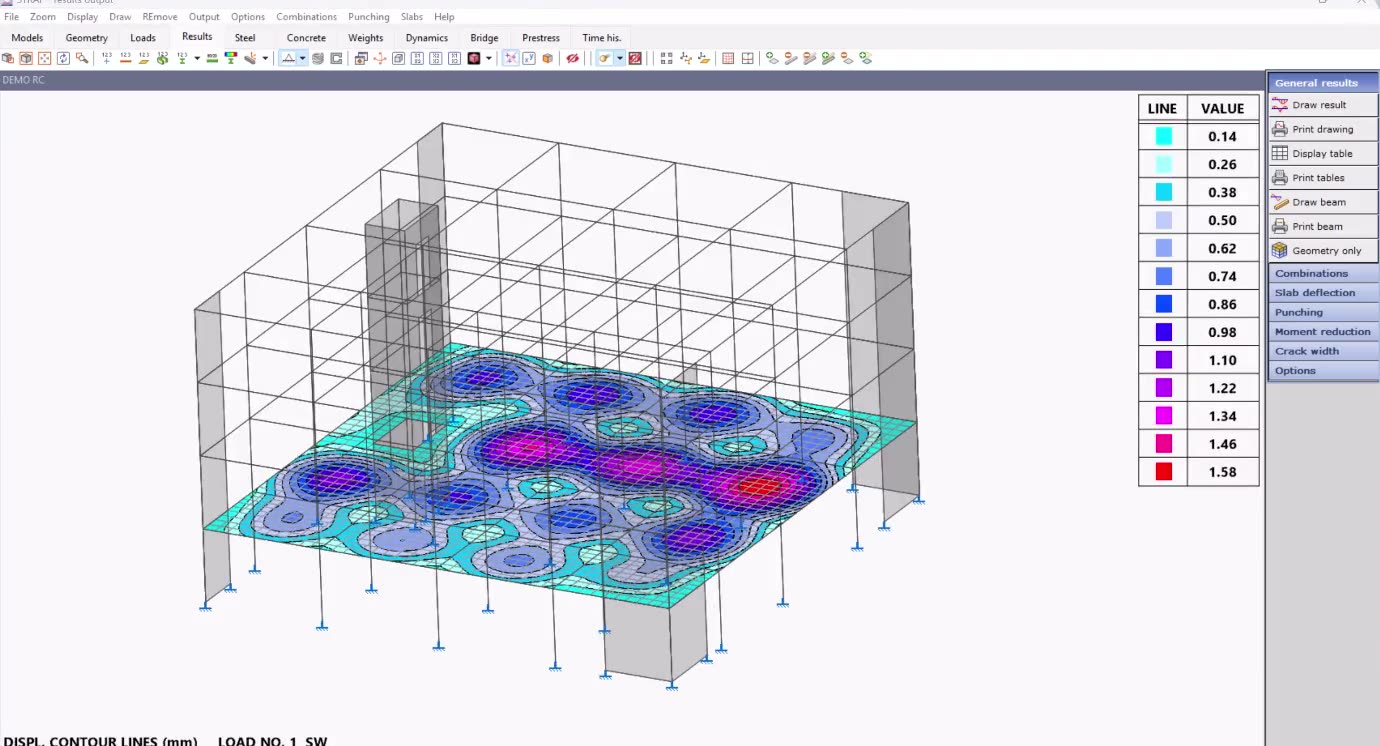Open dropdown arrow after beam load icon
The image size is (1380, 746).
tap(265, 58)
